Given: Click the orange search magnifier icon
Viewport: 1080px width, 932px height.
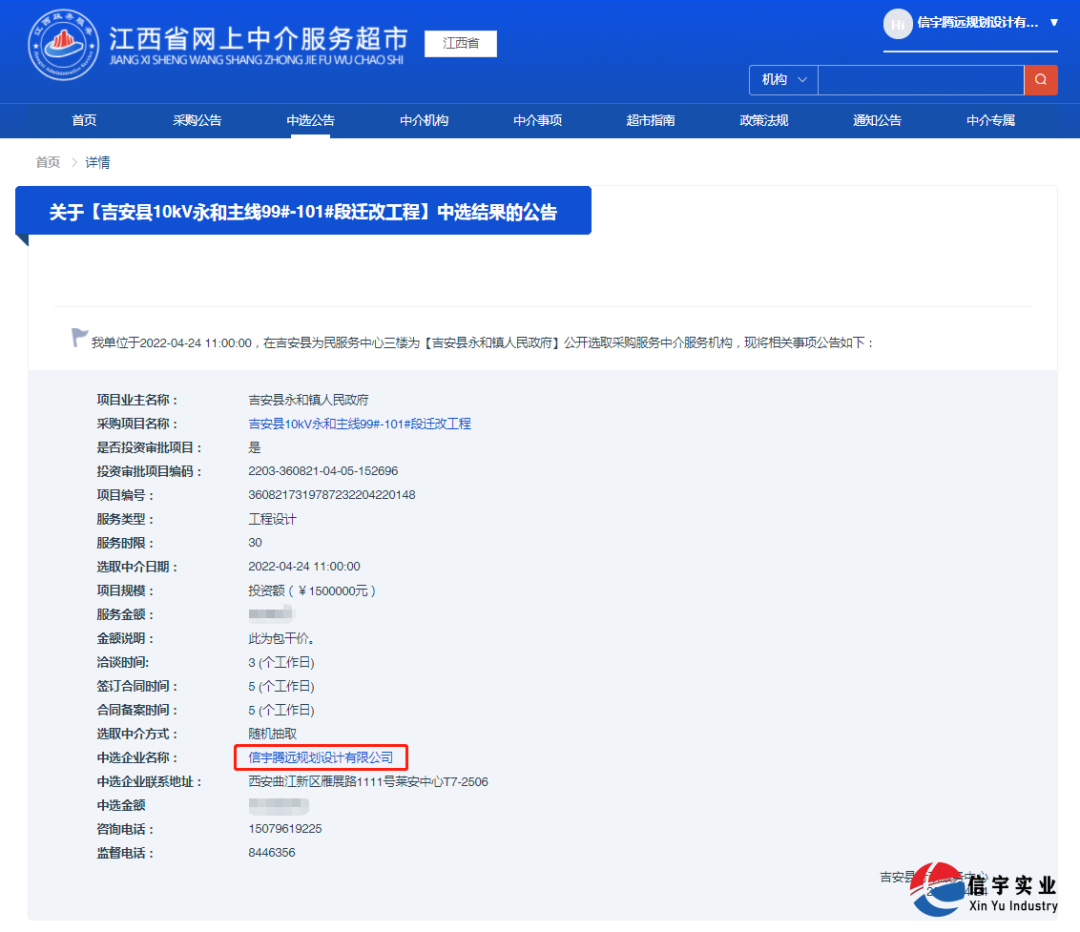Looking at the screenshot, I should [1041, 79].
